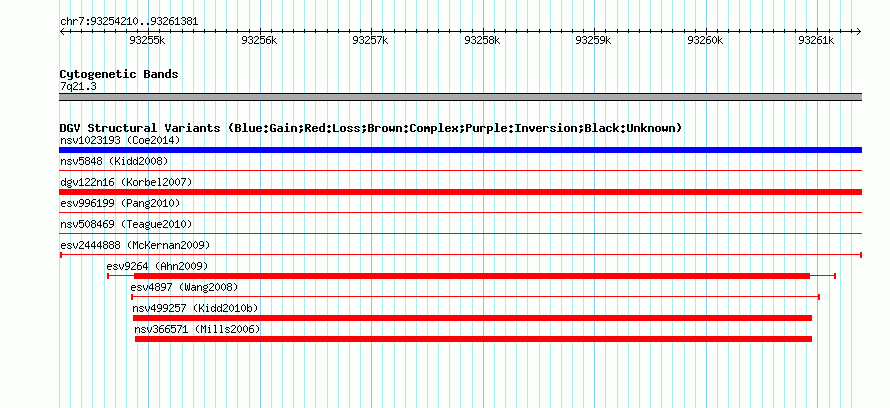Click the 7q21.3 band label
The image size is (890, 408).
78,86
